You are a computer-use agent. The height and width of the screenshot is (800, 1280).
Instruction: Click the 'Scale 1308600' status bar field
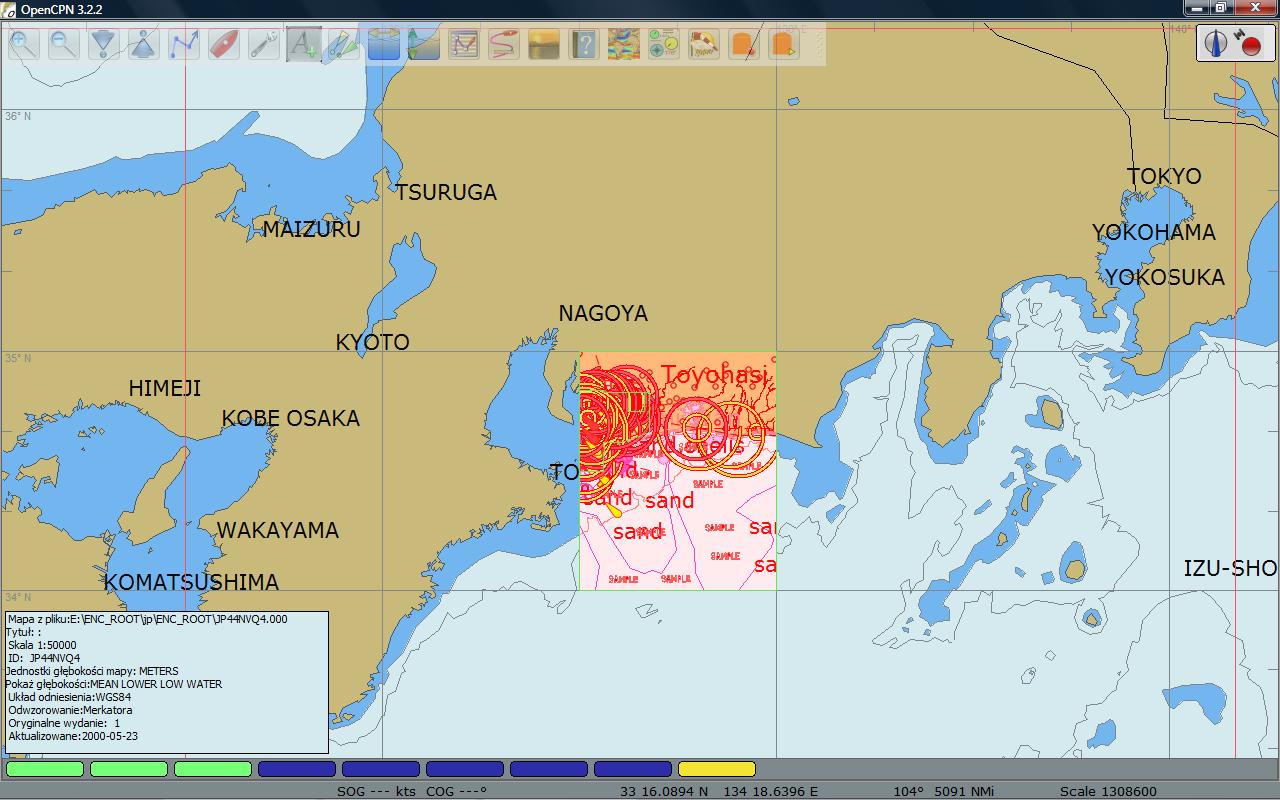[x=1108, y=791]
